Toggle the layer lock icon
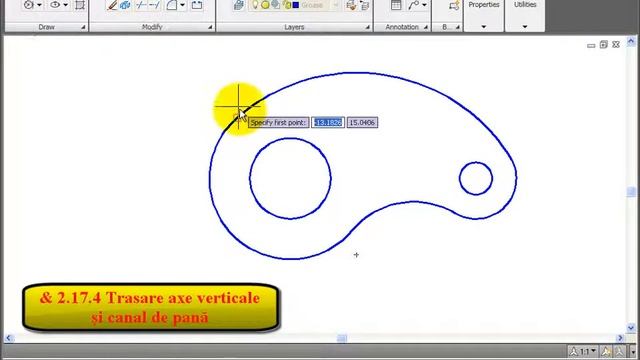Viewport: 640px width, 360px height. 287,5
